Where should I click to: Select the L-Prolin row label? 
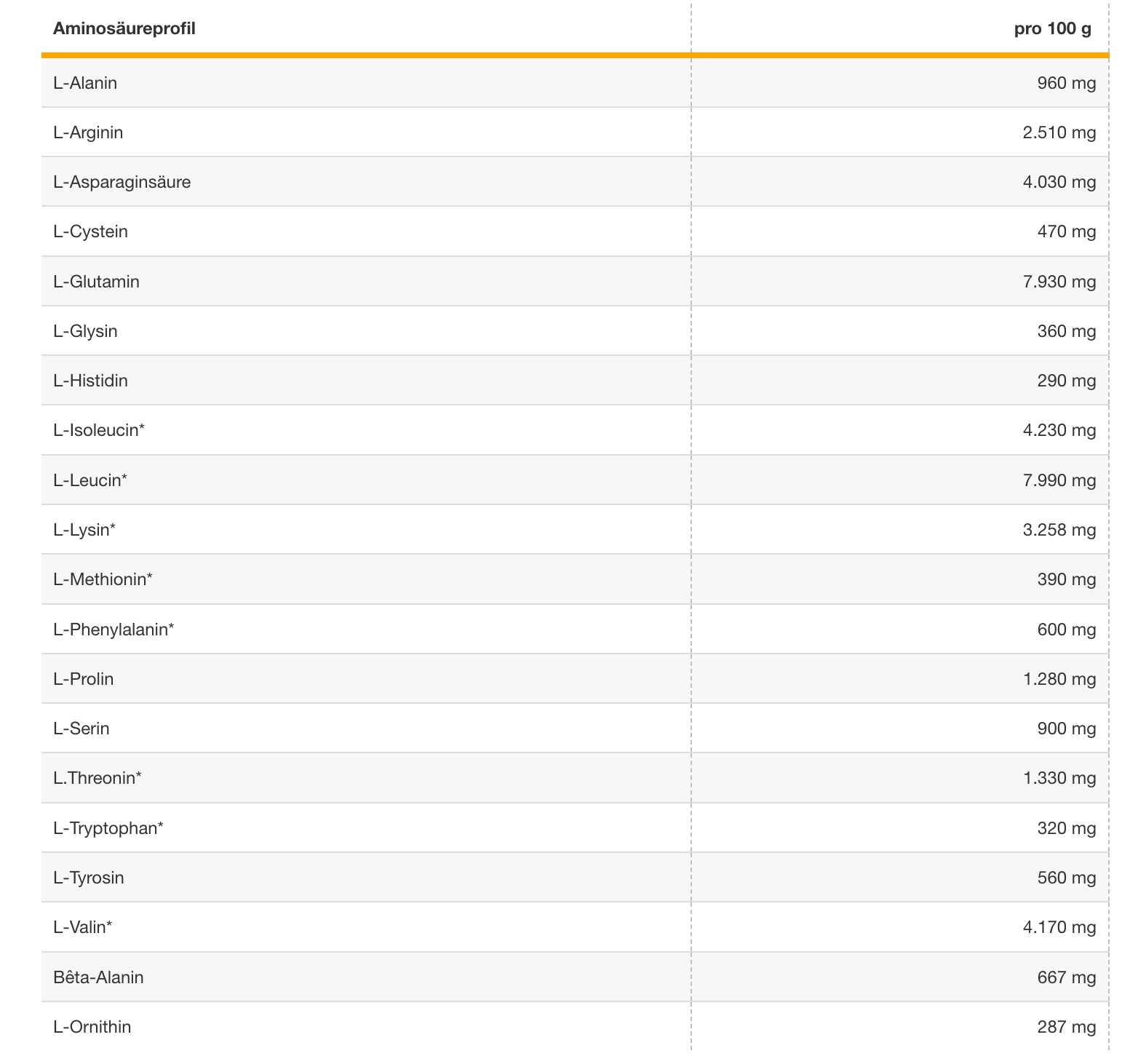tap(84, 679)
